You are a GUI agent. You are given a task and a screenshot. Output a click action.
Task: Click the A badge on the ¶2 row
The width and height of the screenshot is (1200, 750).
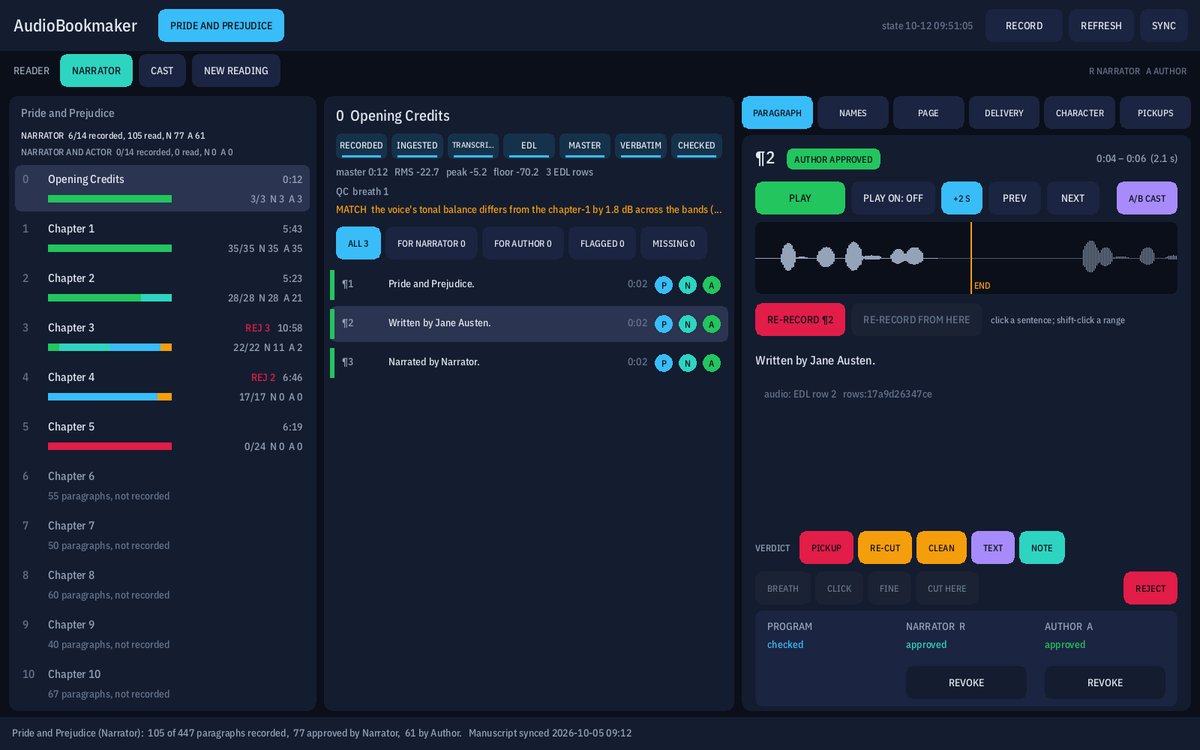point(712,324)
